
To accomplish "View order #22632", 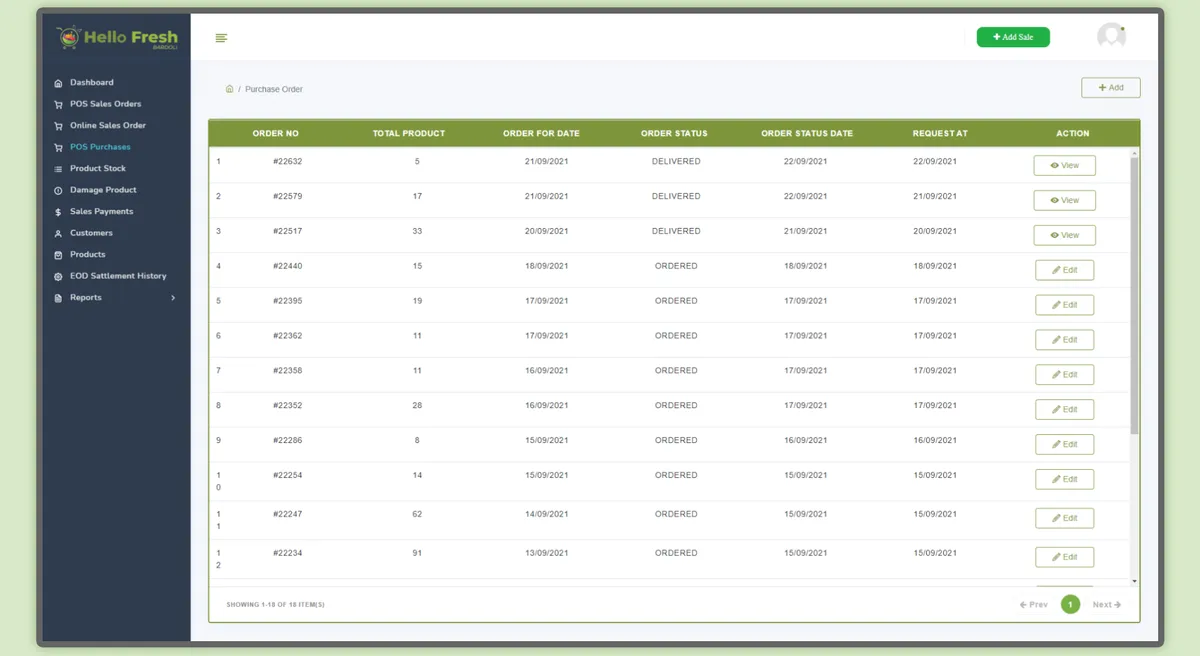I will [1064, 166].
